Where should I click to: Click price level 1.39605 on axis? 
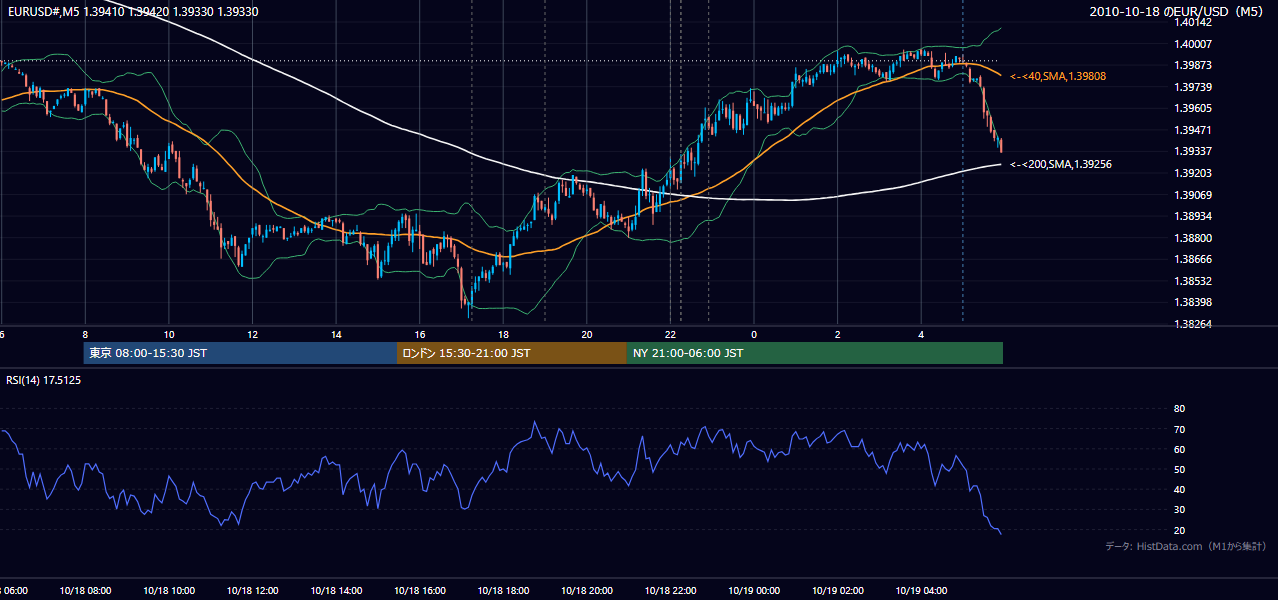pyautogui.click(x=1194, y=108)
